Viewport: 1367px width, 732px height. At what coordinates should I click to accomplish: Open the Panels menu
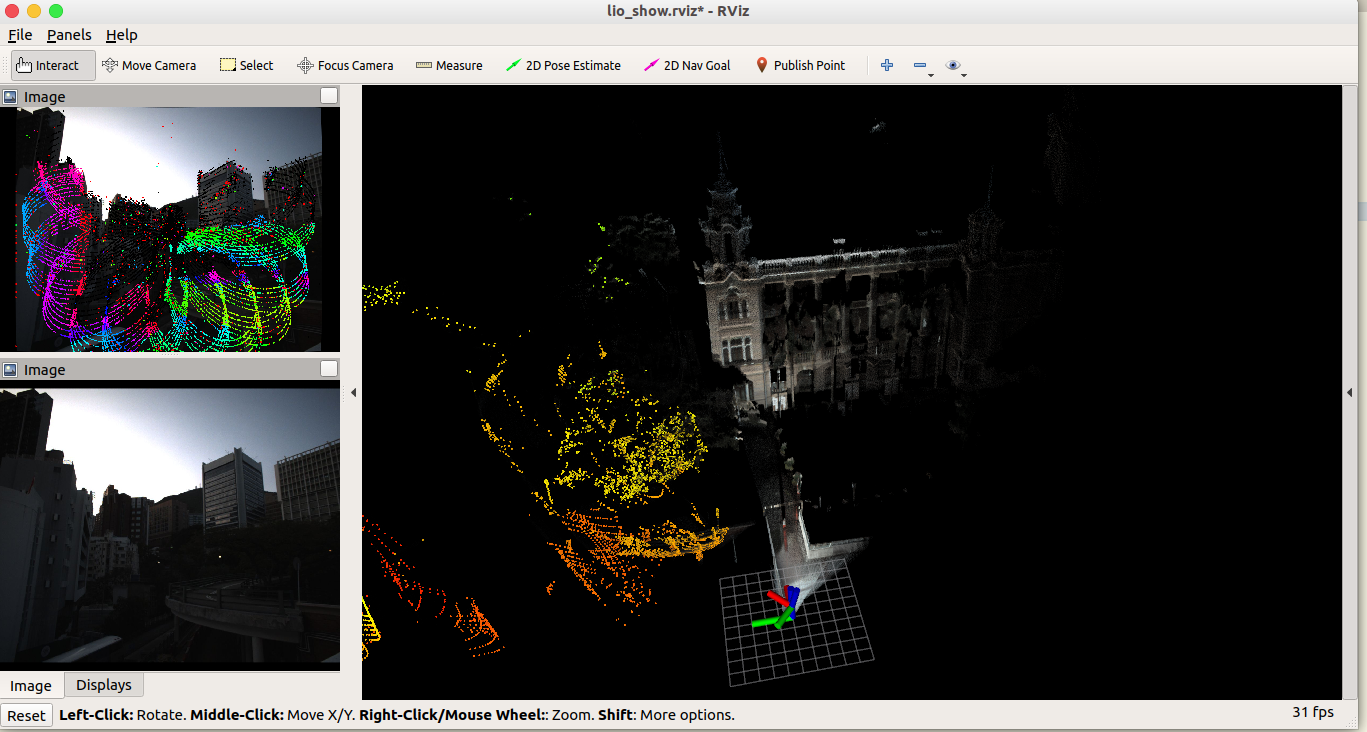point(69,35)
